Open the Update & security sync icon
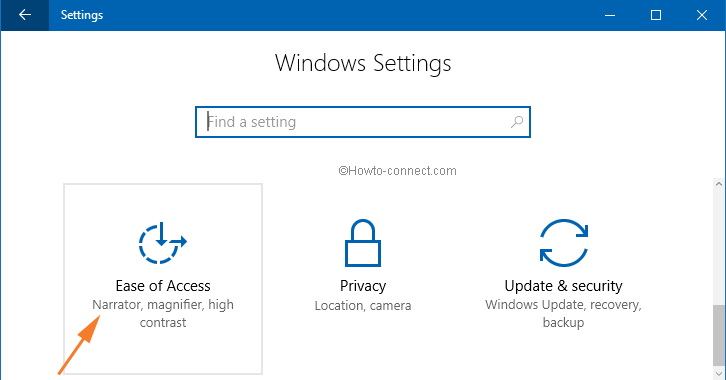The image size is (726, 380). click(x=563, y=243)
